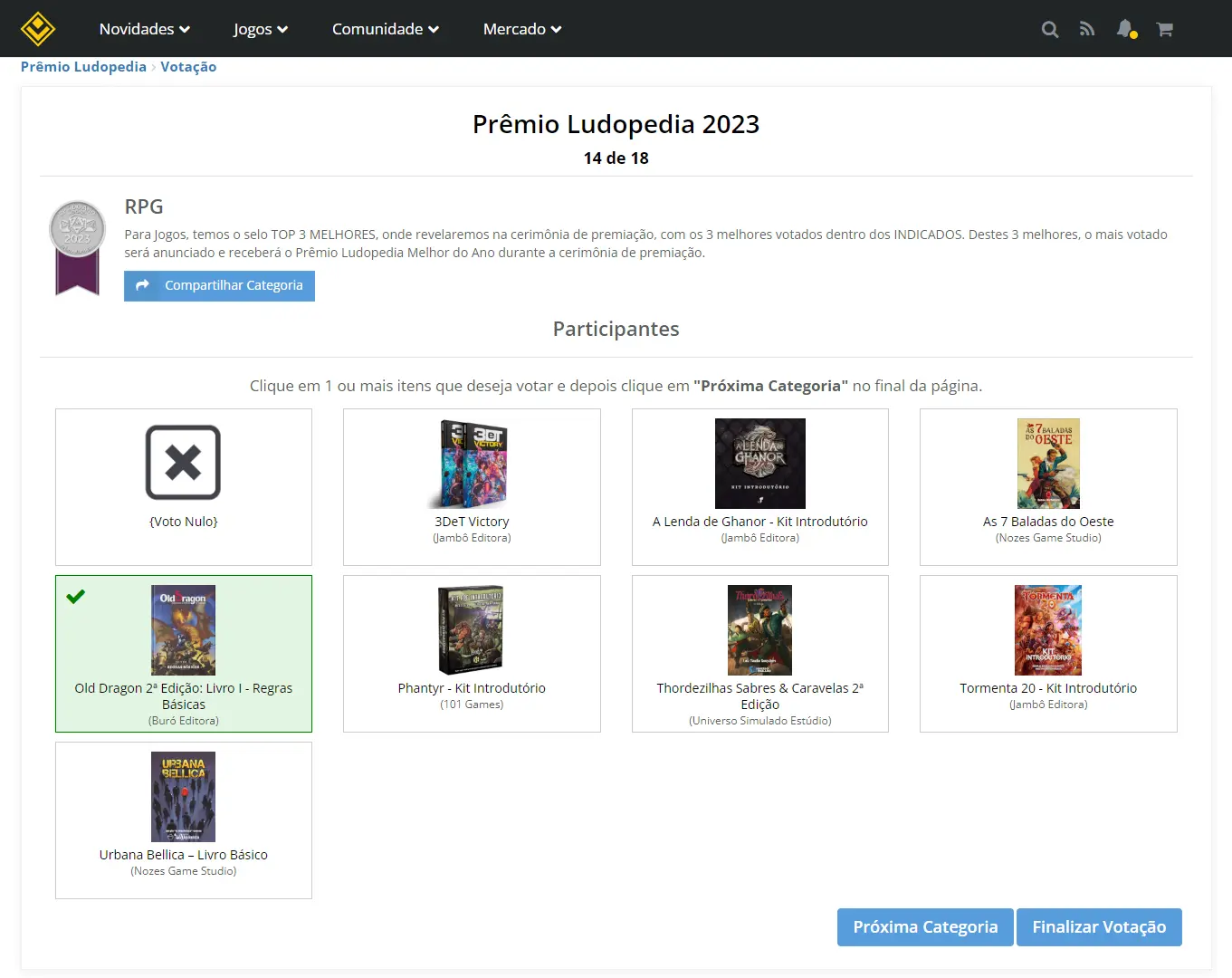1232x978 pixels.
Task: Select As 7 Baladas do Oeste cover
Action: tap(1048, 464)
